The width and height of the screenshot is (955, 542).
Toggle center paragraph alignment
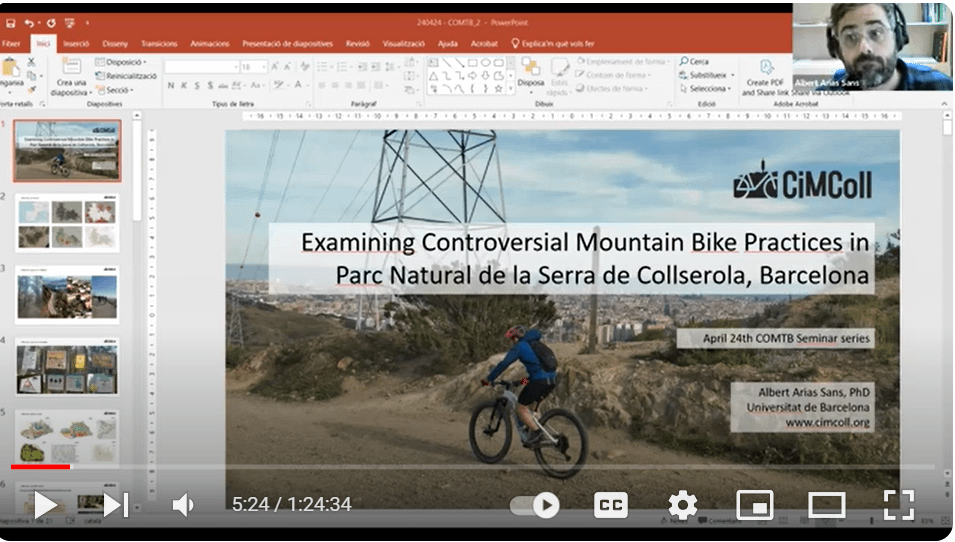[x=335, y=85]
